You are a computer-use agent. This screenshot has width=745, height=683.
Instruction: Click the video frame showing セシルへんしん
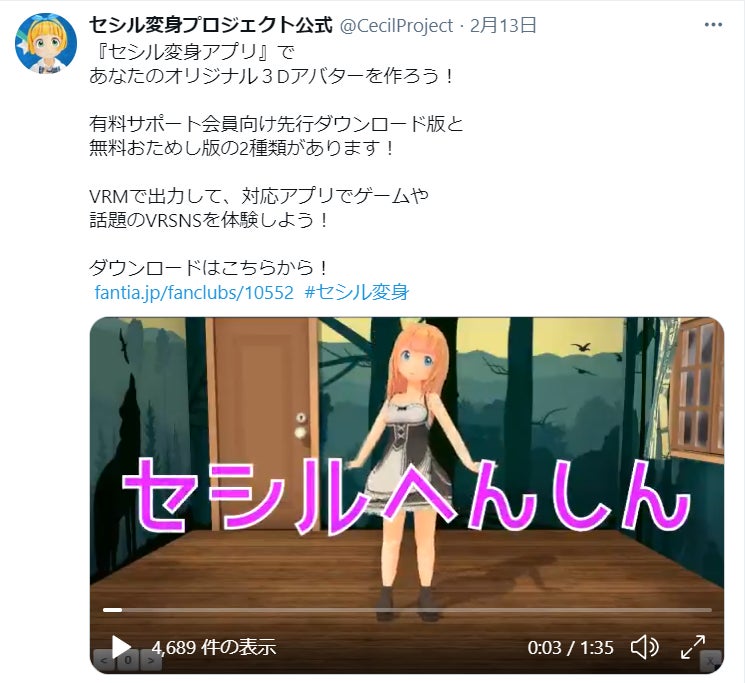[407, 494]
